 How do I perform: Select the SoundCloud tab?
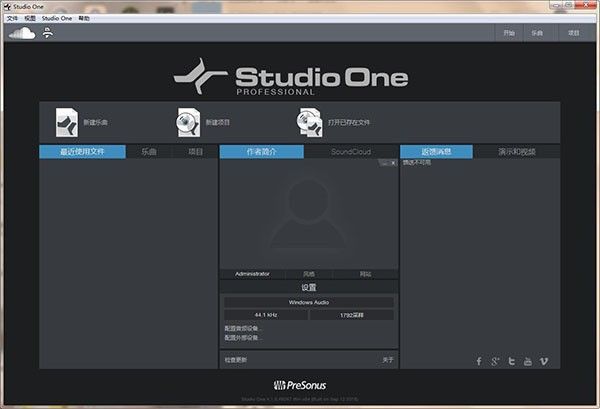(351, 152)
